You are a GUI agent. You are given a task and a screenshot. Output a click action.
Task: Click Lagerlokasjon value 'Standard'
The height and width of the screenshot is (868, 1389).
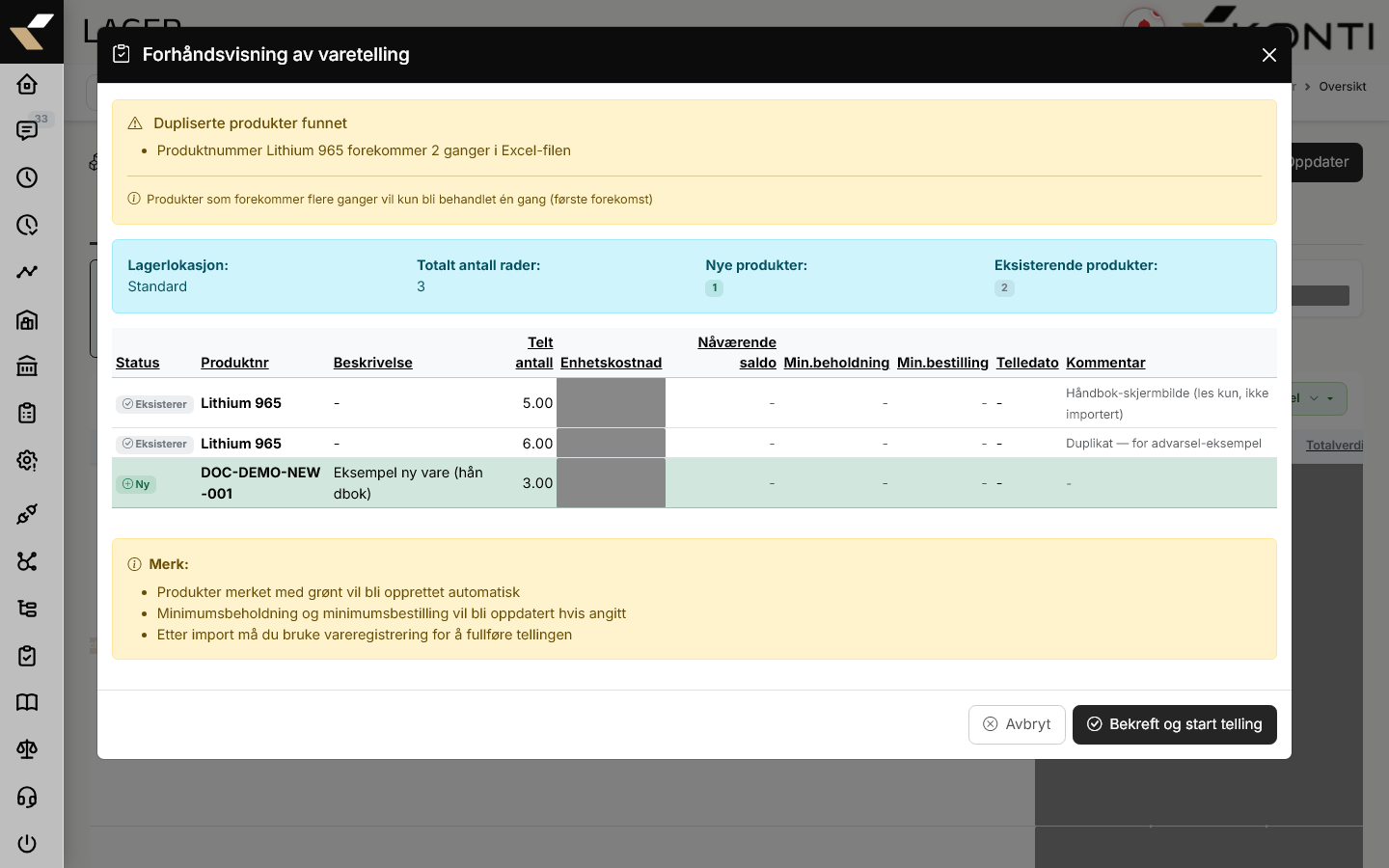[x=157, y=286]
